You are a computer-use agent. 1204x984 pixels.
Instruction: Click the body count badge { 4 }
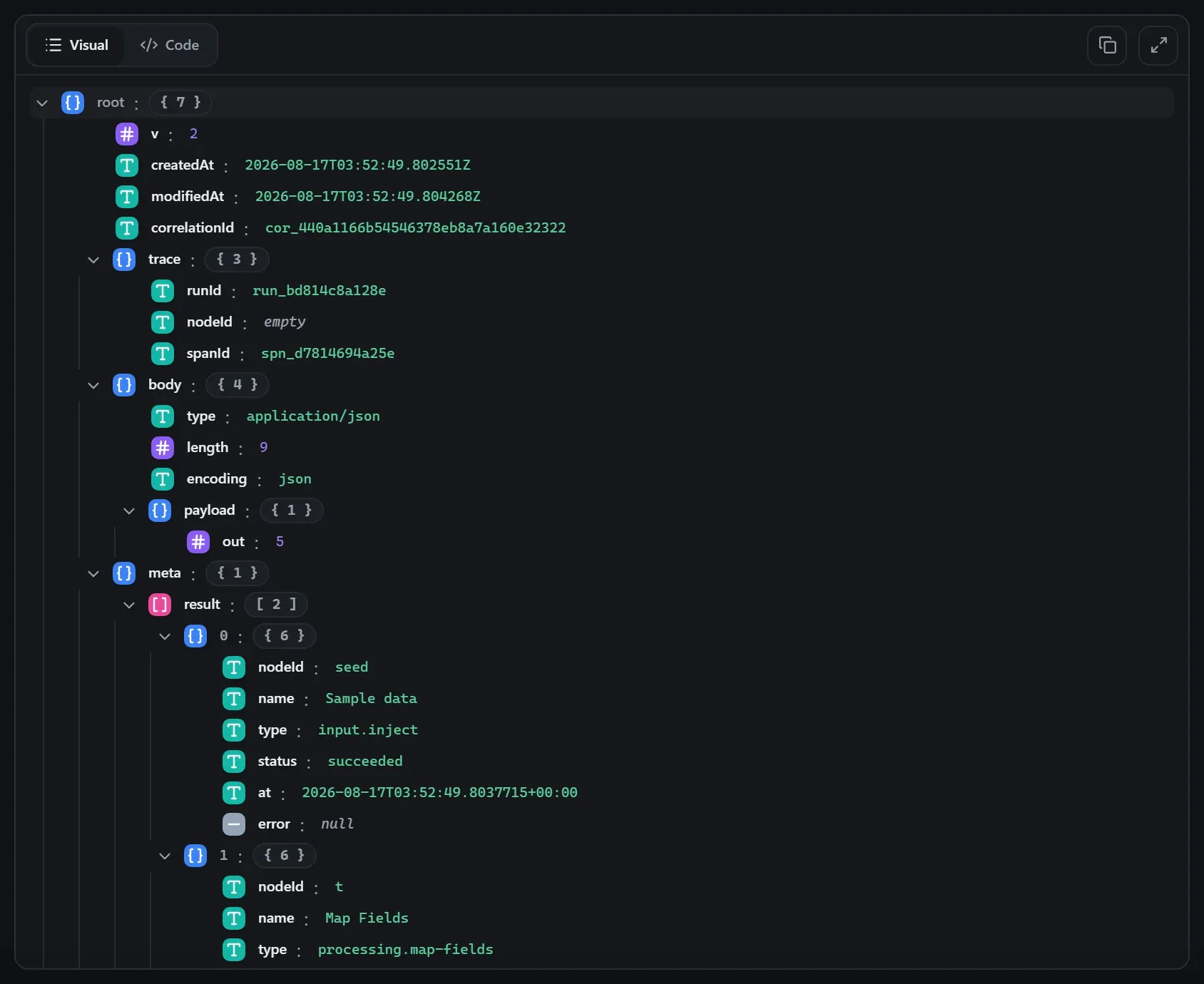pyautogui.click(x=238, y=385)
